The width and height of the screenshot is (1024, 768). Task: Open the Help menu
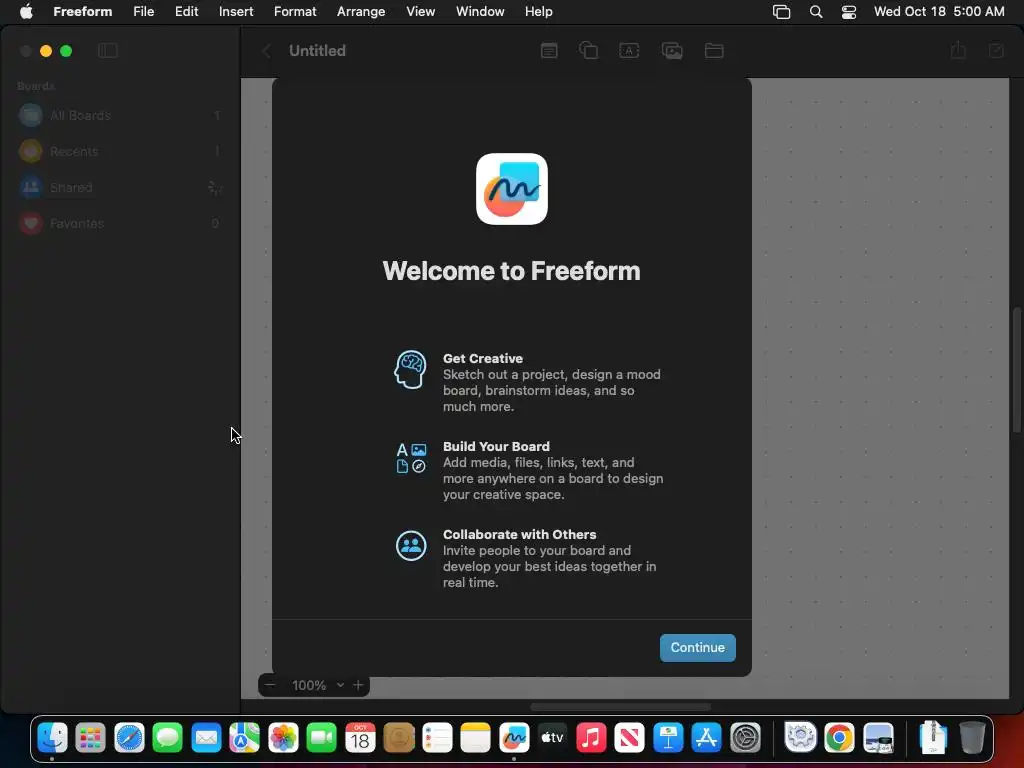[x=539, y=11]
